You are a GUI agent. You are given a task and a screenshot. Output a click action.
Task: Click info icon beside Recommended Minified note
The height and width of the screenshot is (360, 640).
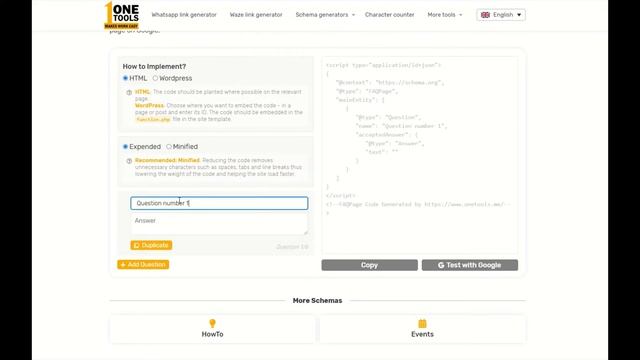(x=129, y=161)
